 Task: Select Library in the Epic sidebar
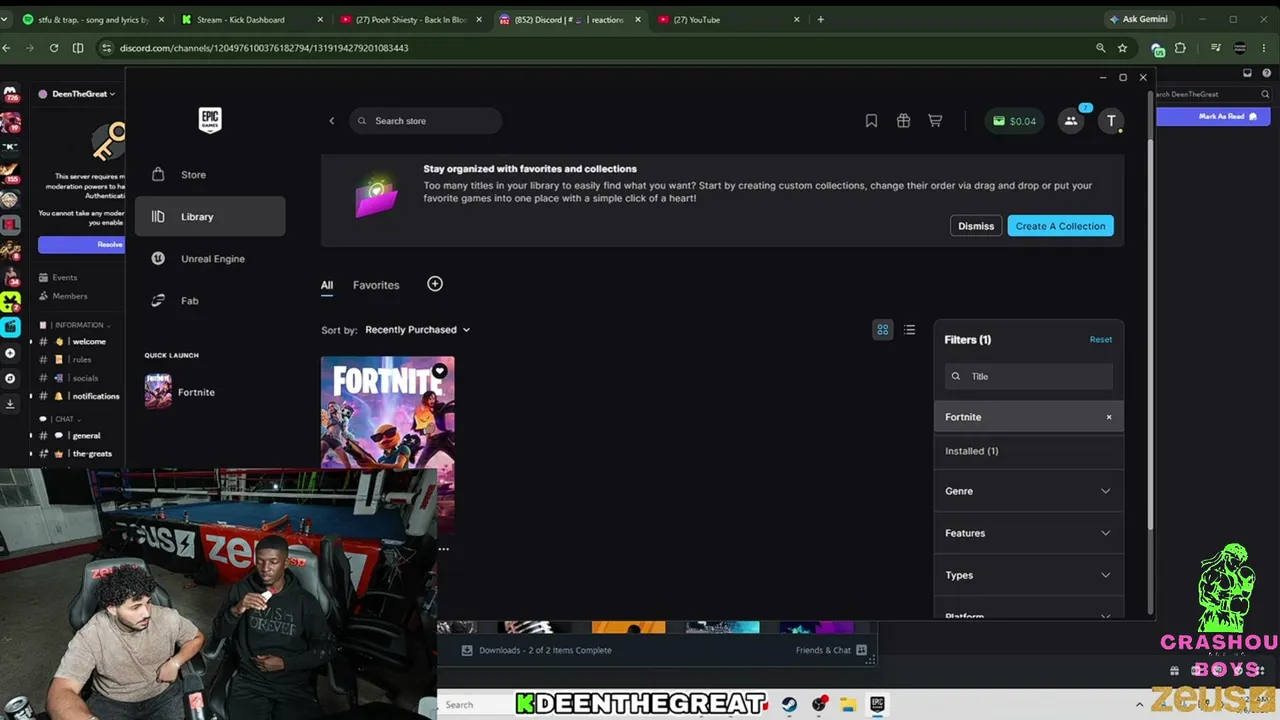click(210, 217)
